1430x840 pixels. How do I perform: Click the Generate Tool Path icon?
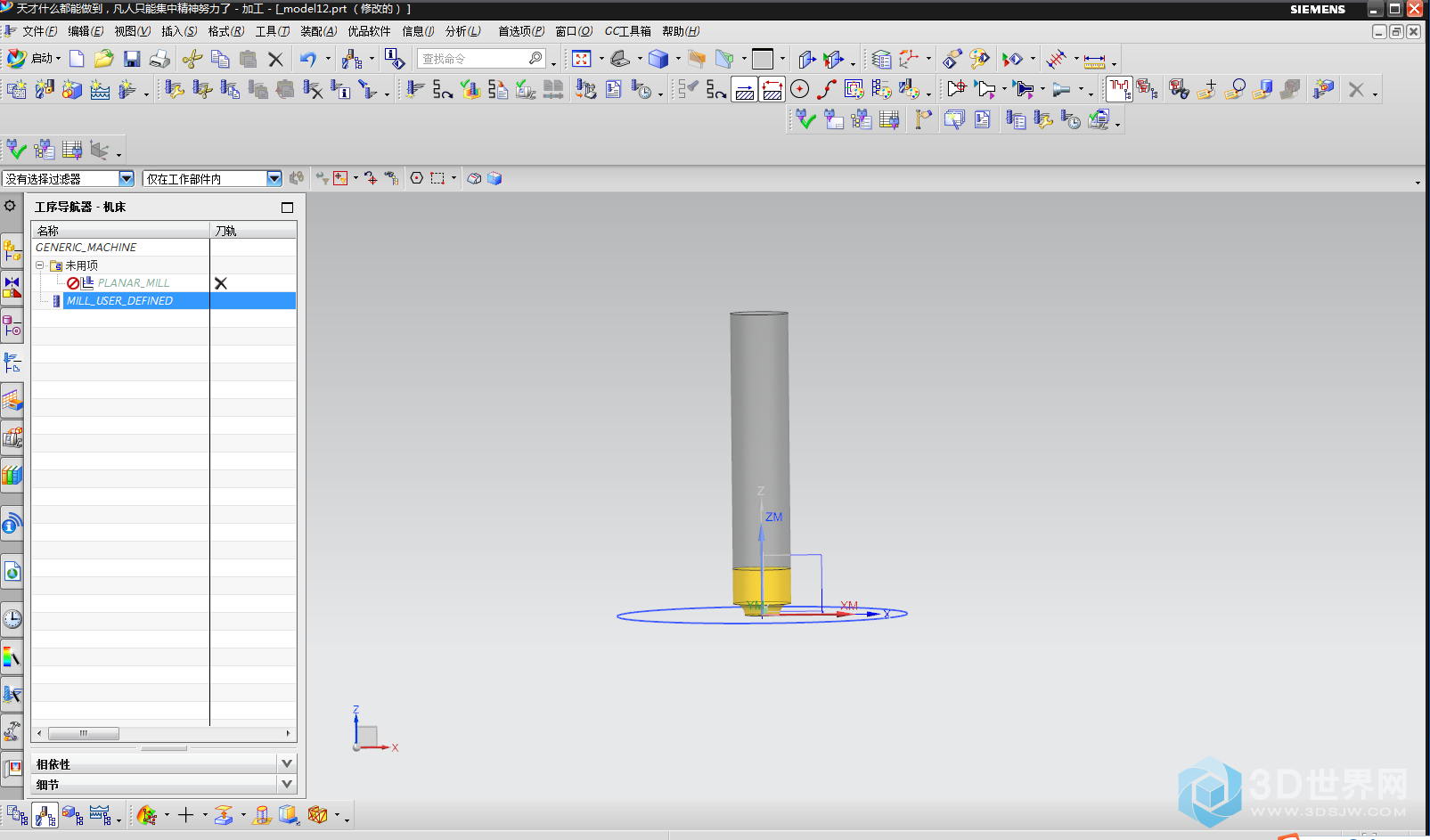pyautogui.click(x=414, y=89)
